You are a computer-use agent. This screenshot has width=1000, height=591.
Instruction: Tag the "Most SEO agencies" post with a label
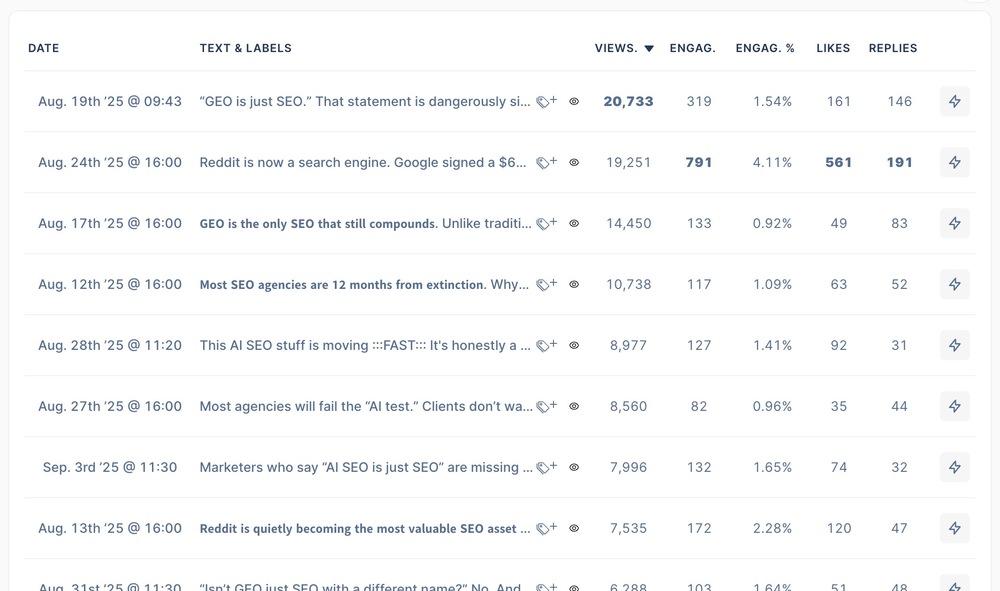(546, 285)
